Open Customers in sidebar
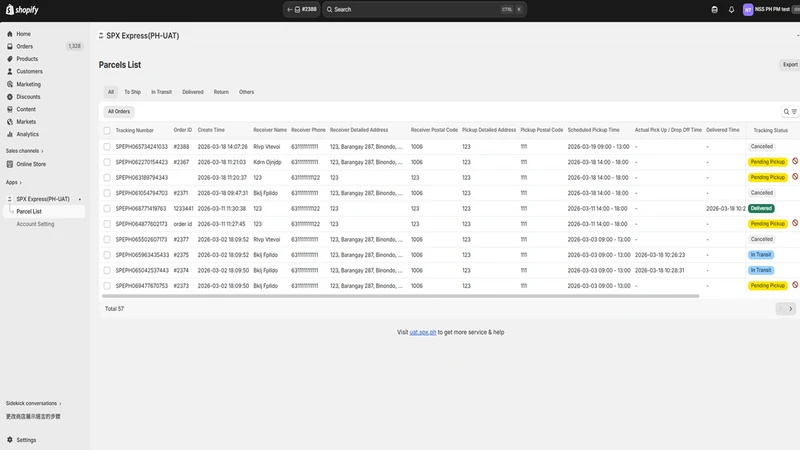 coord(29,71)
